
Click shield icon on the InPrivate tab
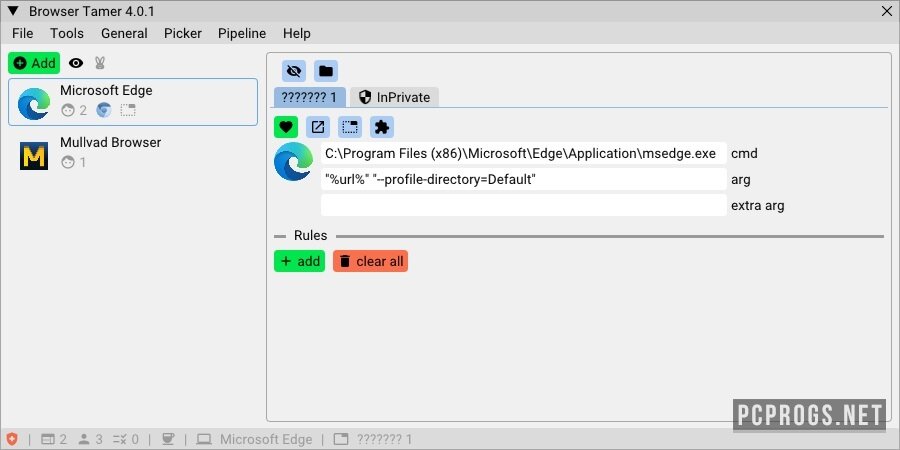pyautogui.click(x=365, y=97)
